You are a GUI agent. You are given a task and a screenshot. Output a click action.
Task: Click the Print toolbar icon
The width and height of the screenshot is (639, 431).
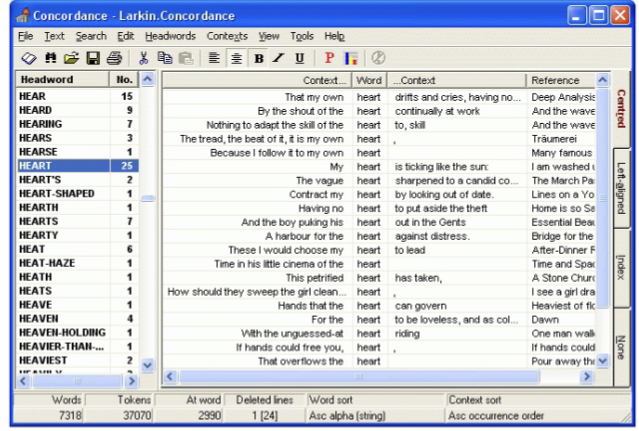[115, 58]
